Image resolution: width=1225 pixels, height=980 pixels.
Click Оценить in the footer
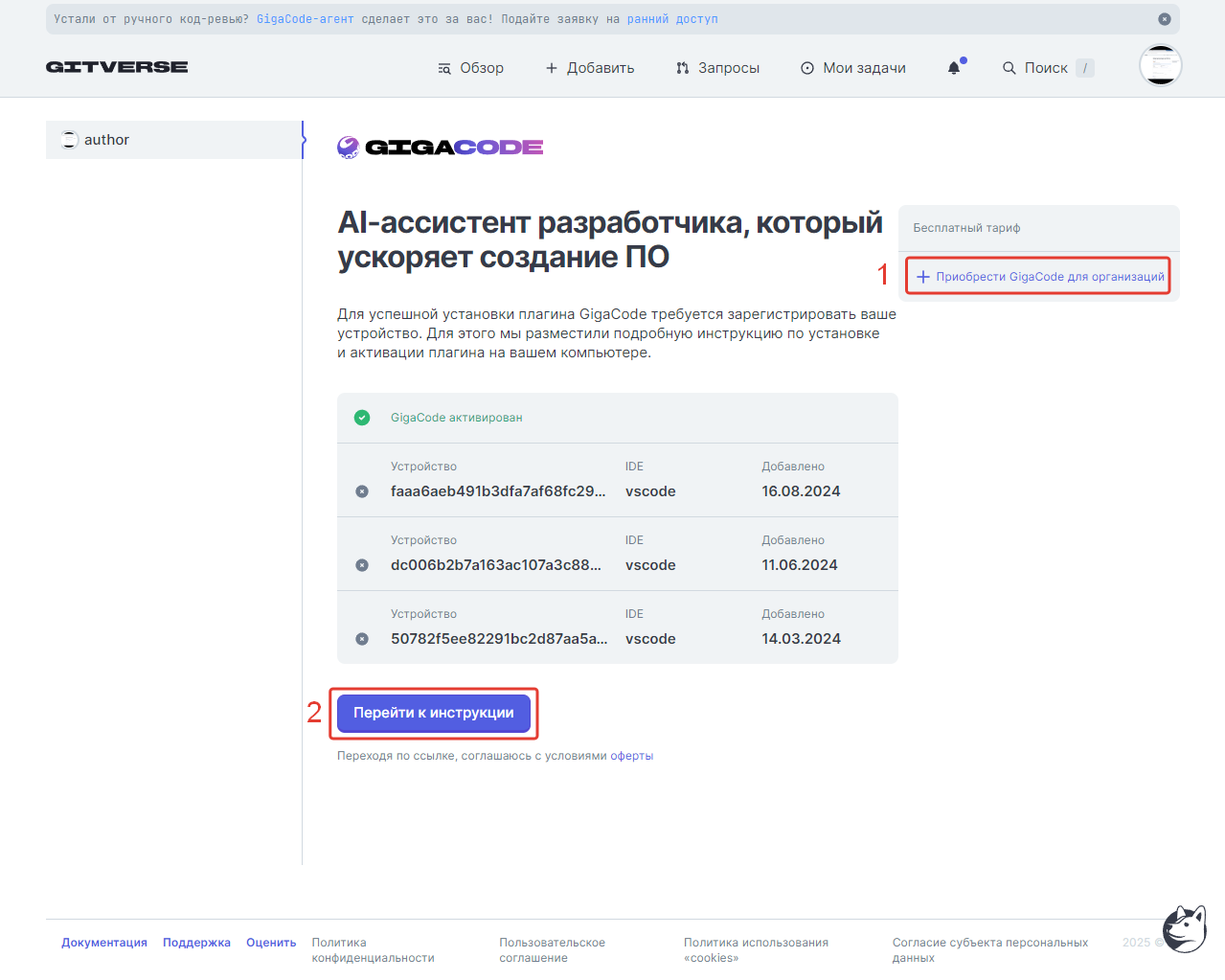coord(271,943)
